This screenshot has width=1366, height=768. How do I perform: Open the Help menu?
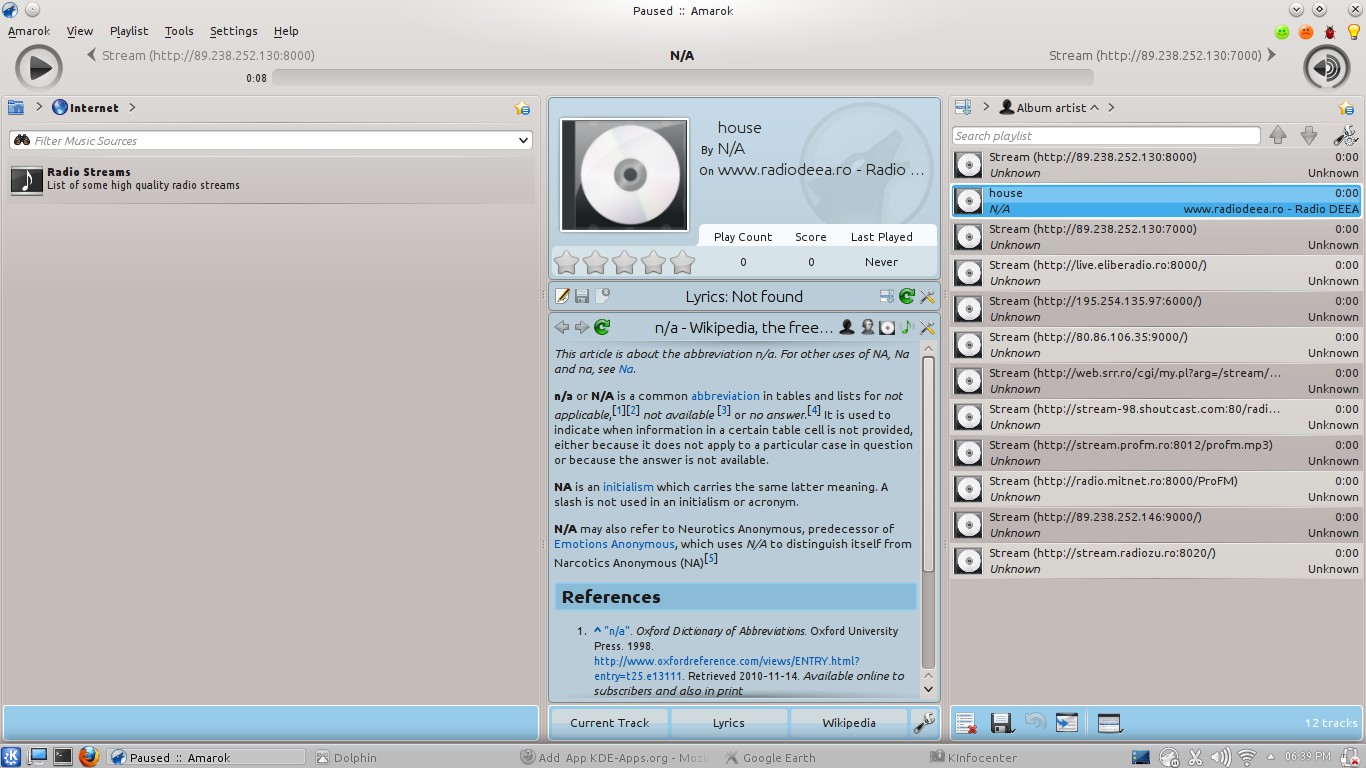[x=286, y=31]
